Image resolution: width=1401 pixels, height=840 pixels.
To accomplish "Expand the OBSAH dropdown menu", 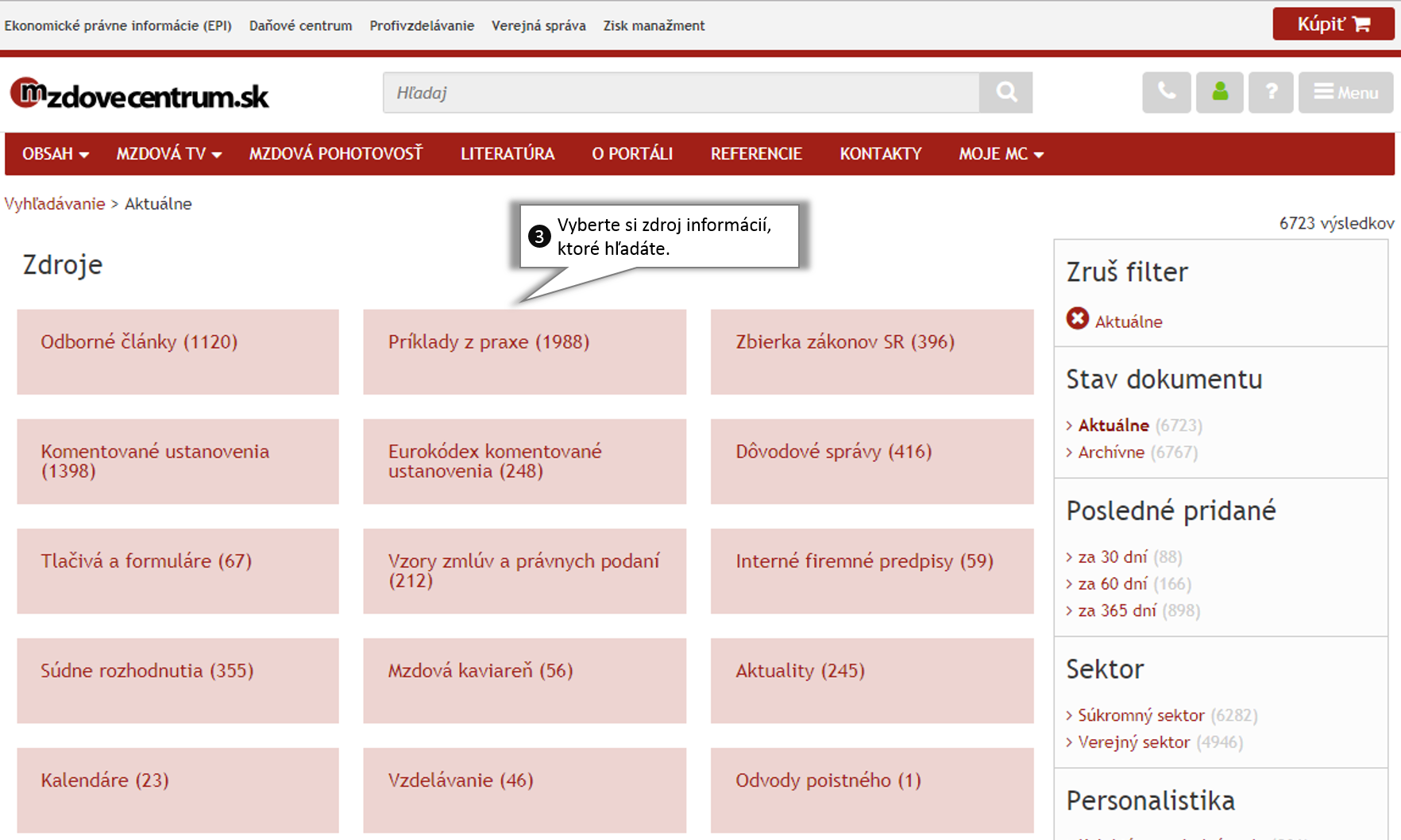I will [55, 154].
